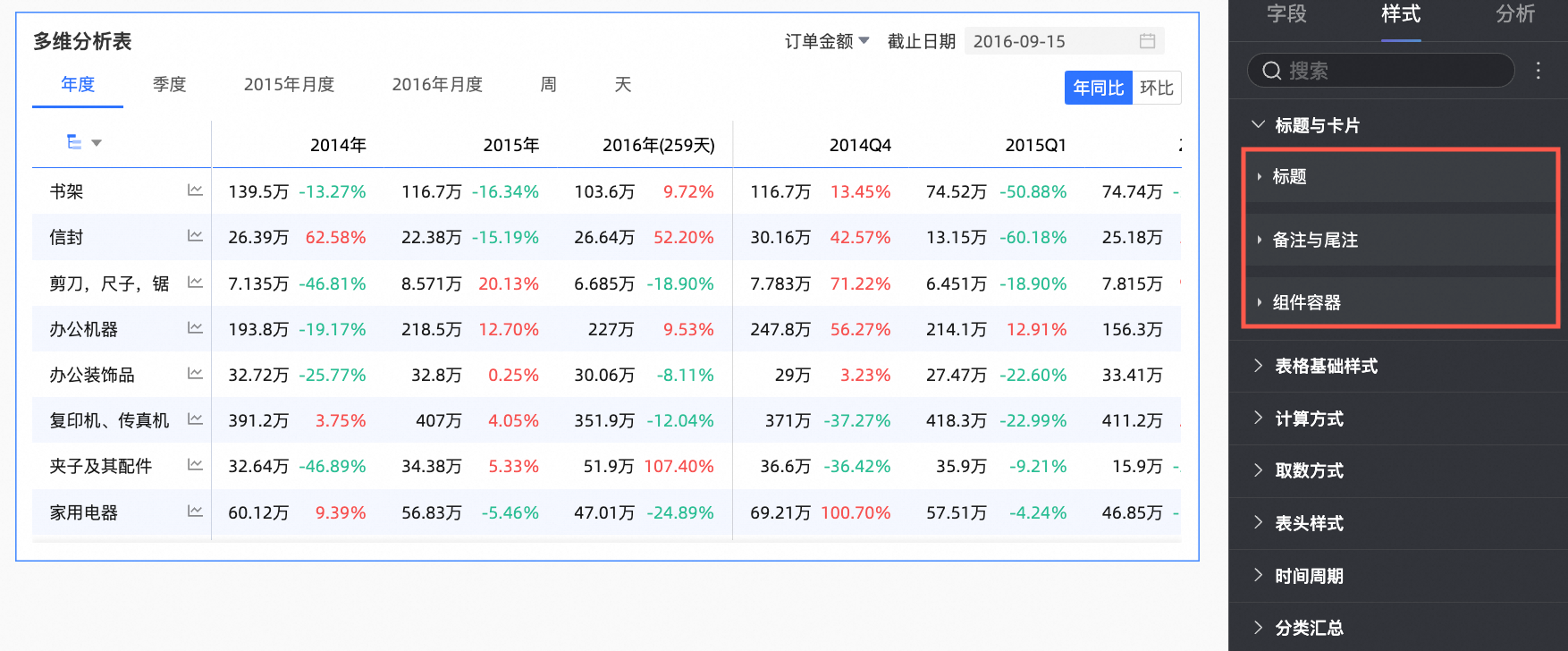This screenshot has height=651, width=1568.
Task: Click the 62.58% value in 信封 row
Action: point(335,237)
